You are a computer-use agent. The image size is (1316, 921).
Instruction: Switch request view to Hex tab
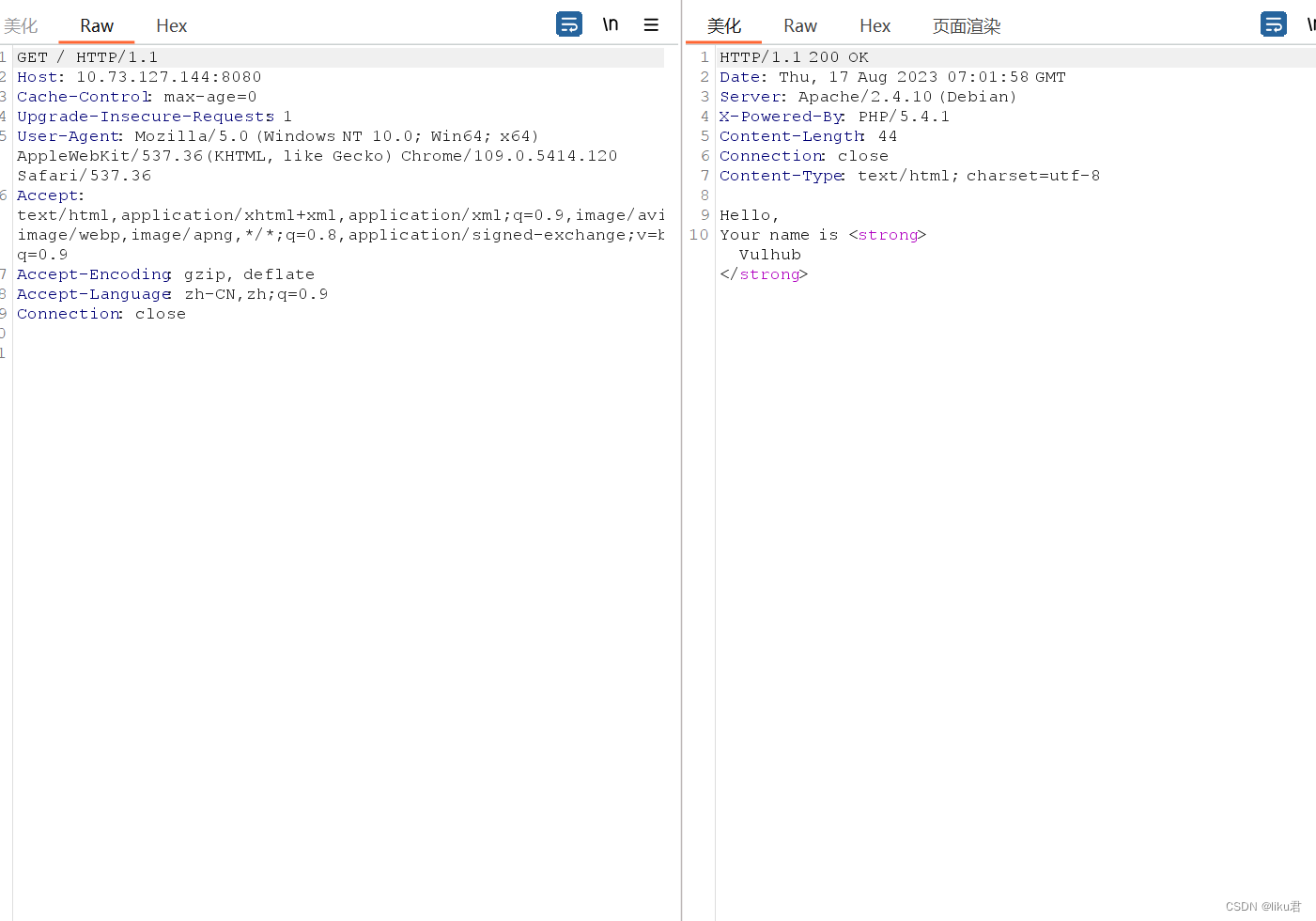coord(172,25)
